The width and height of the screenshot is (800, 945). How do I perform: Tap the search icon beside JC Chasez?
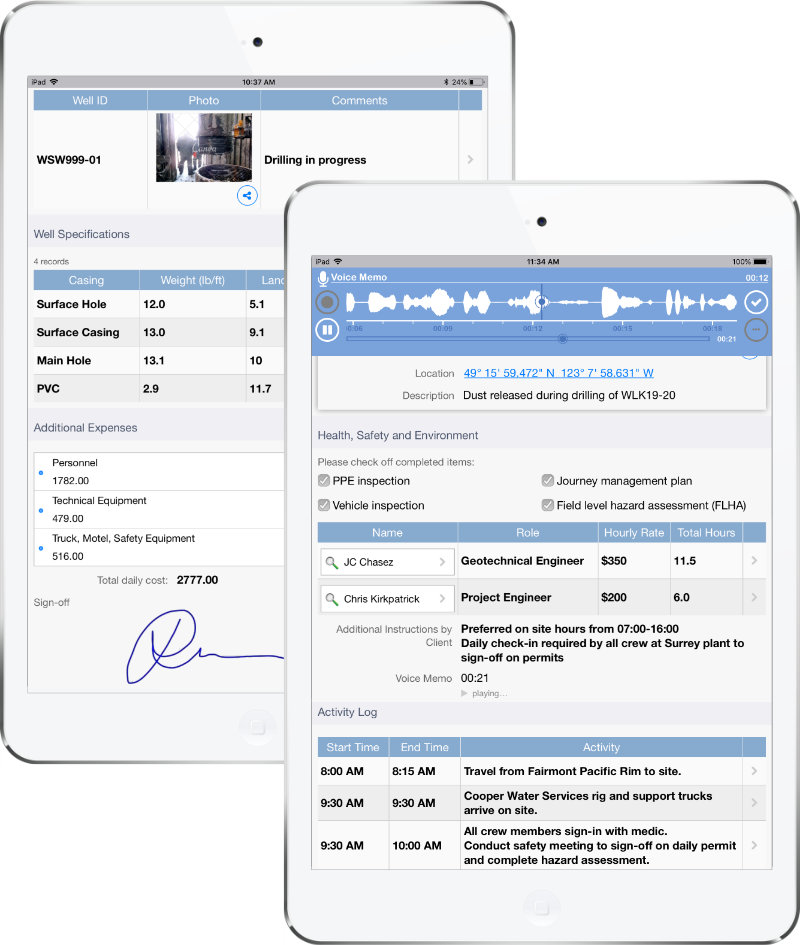click(x=332, y=562)
